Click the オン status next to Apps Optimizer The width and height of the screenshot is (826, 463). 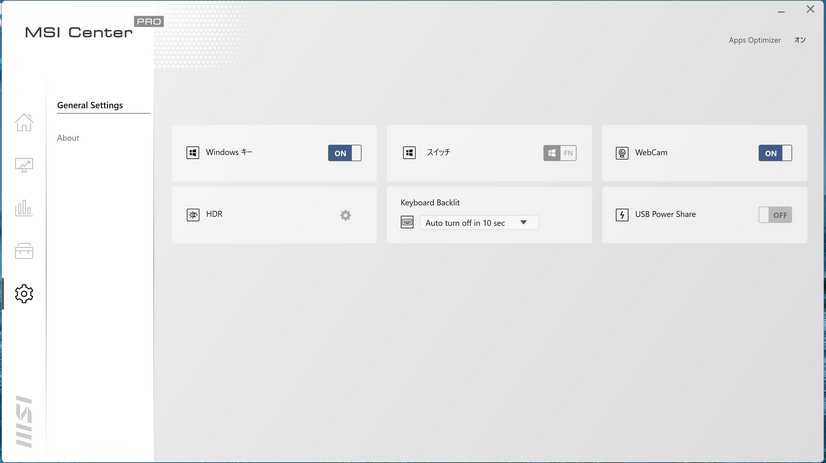coord(800,40)
